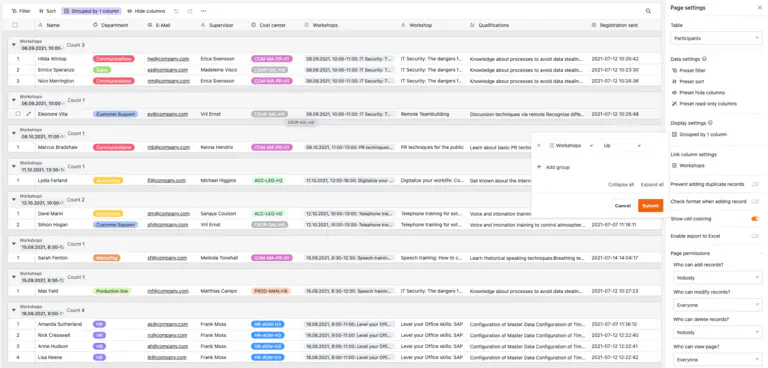Toggle the select-all checkbox in the header
This screenshot has width=768, height=368.
click(15, 25)
